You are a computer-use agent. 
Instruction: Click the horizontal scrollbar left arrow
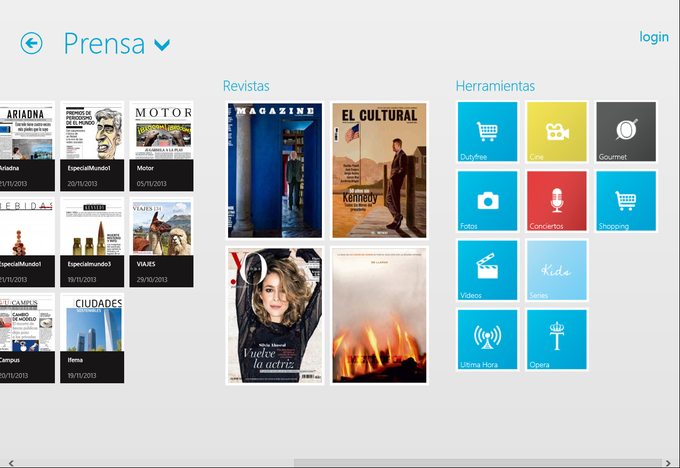tap(11, 463)
